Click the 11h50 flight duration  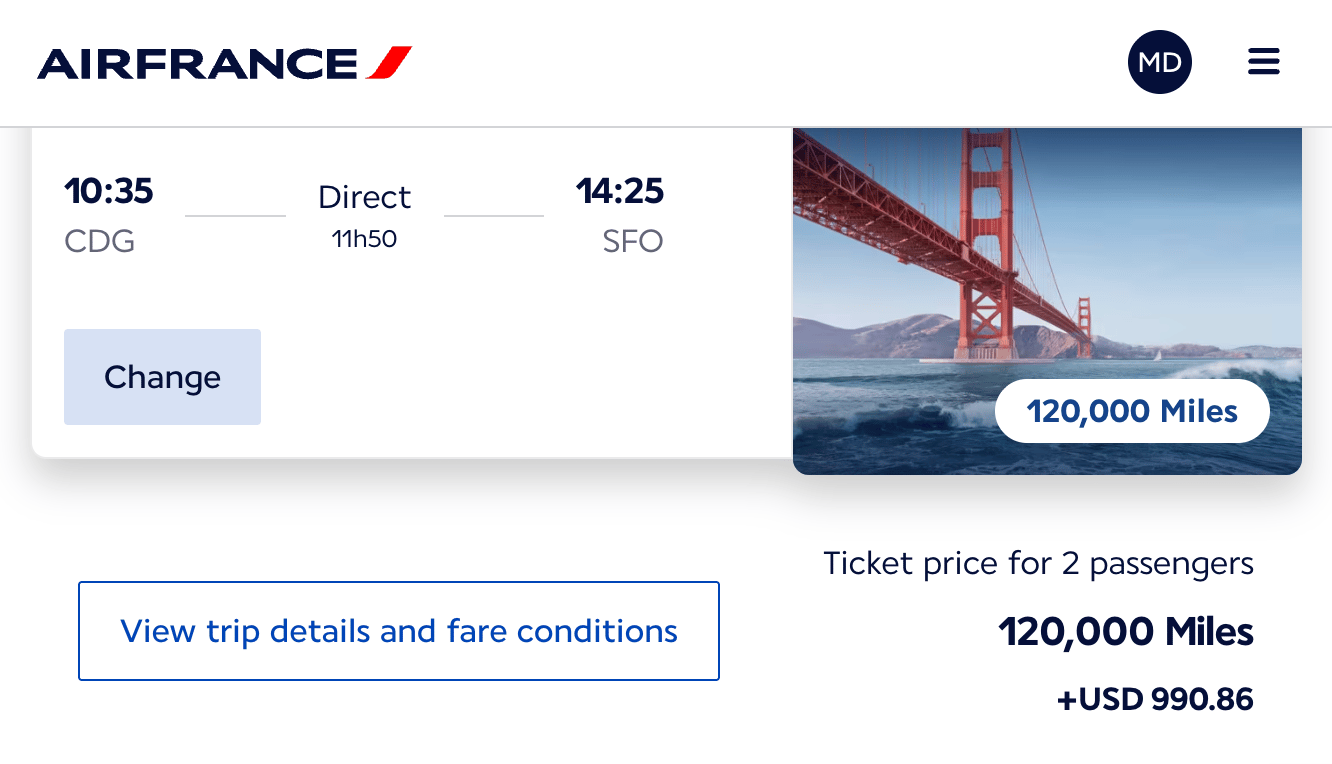[364, 238]
